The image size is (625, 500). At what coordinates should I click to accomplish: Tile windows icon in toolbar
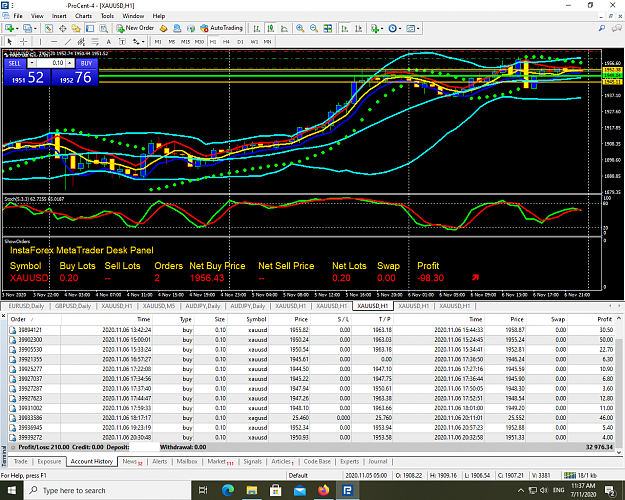click(x=328, y=28)
